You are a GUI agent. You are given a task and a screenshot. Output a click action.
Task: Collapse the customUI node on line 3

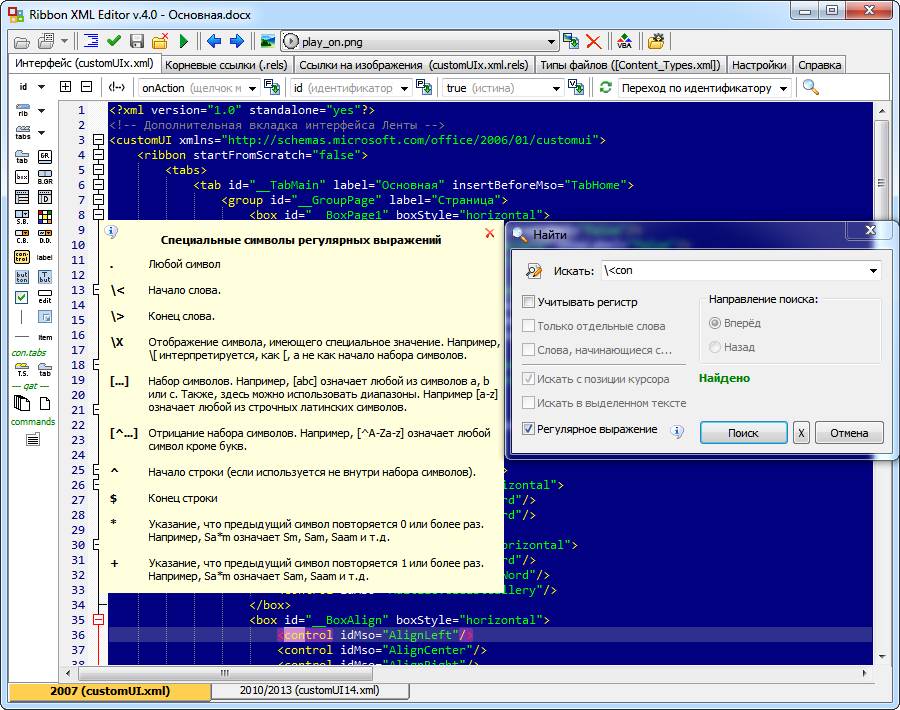click(x=98, y=140)
